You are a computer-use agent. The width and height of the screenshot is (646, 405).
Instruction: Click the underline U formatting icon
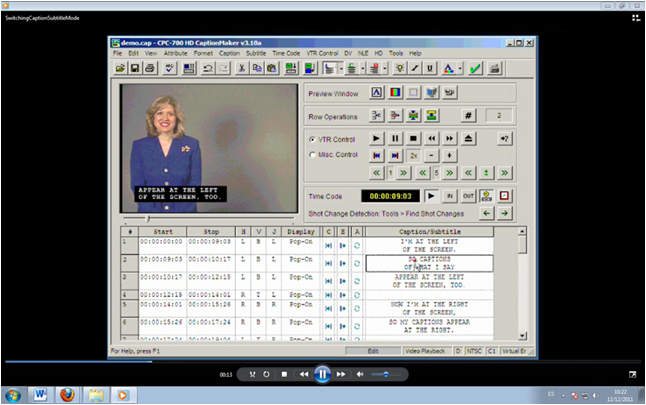[x=431, y=68]
